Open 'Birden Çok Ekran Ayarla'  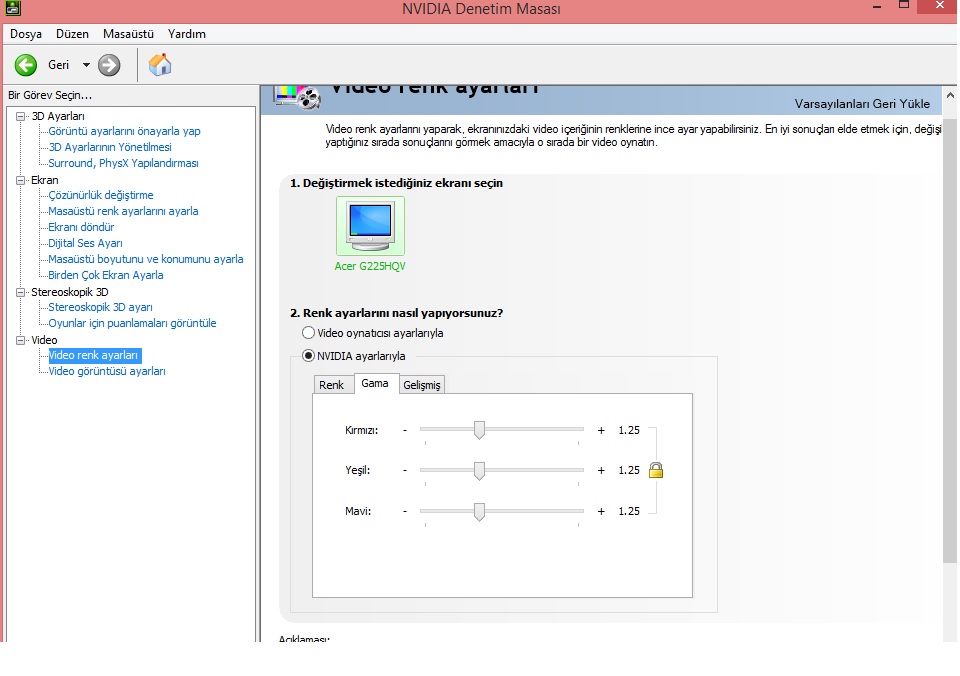click(x=106, y=275)
